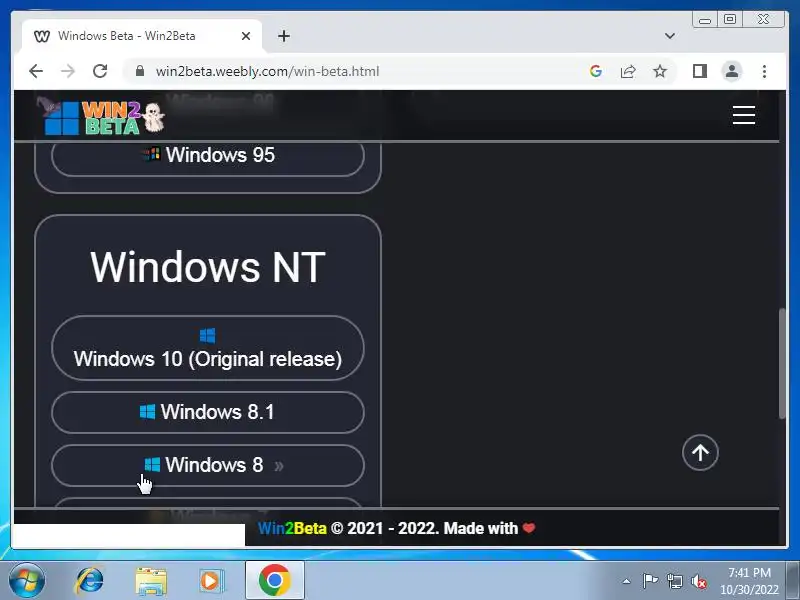Open the taskbar clock and date

click(x=749, y=581)
